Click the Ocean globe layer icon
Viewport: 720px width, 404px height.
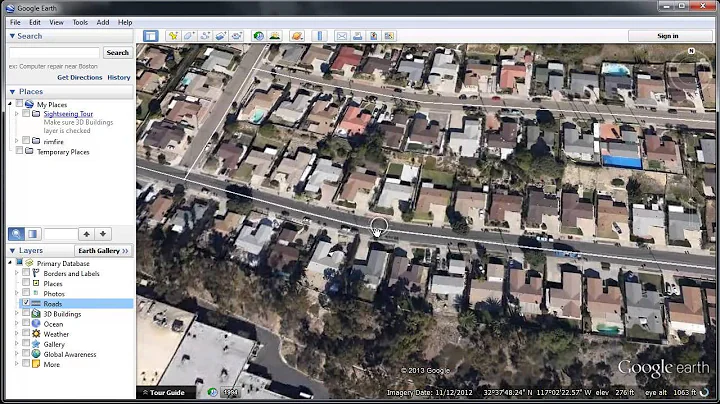coord(36,324)
